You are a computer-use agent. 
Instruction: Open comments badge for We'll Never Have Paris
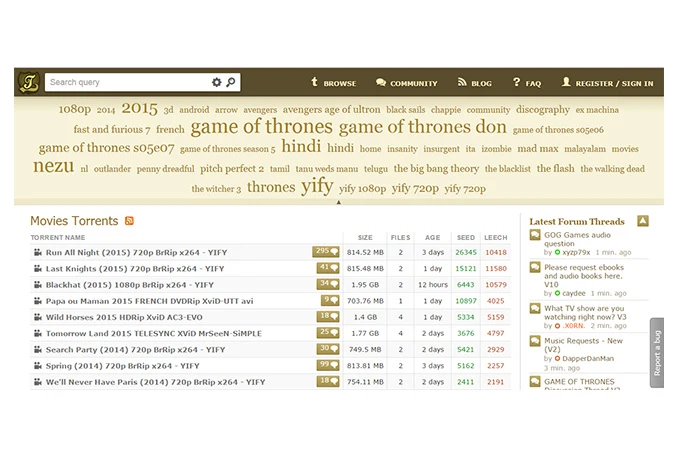click(328, 381)
